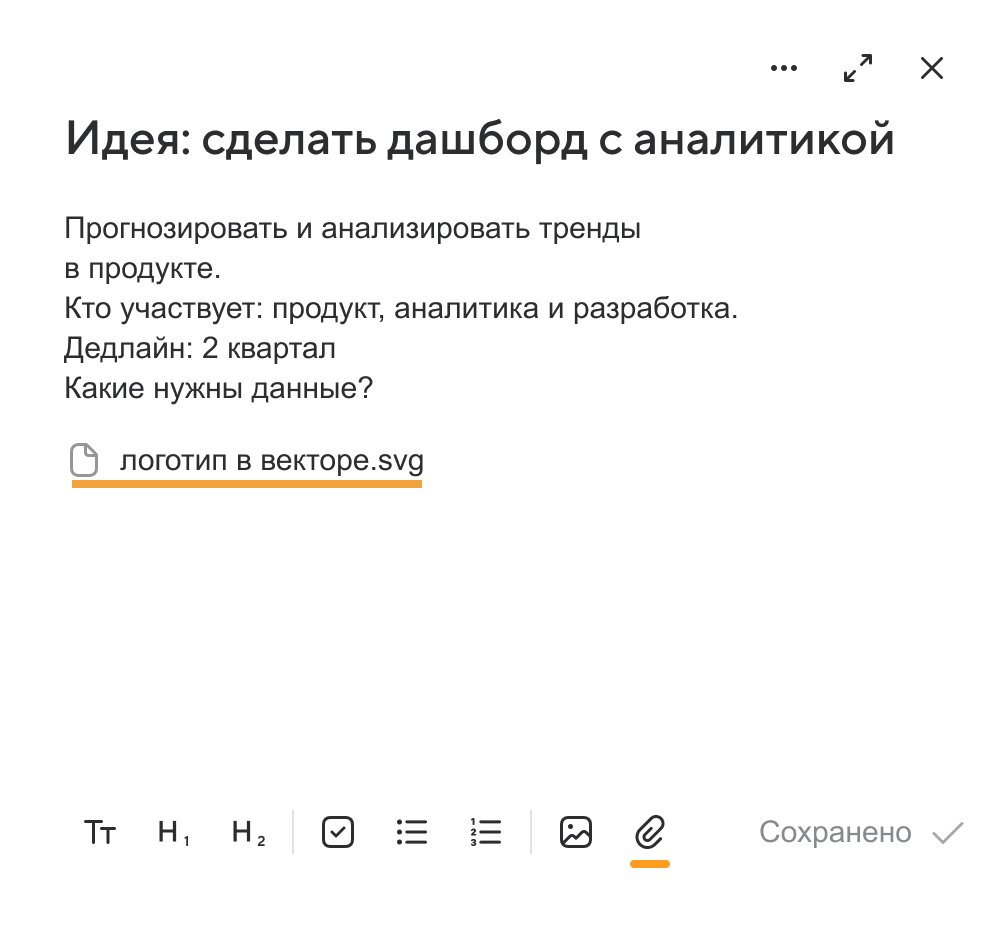Insert an image using the picture icon
This screenshot has height=932, width=1000.
(x=576, y=832)
